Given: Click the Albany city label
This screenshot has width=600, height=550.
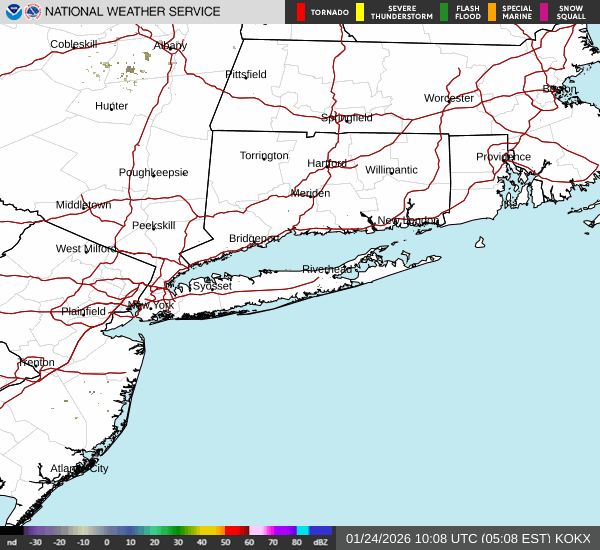Looking at the screenshot, I should click(x=170, y=46).
